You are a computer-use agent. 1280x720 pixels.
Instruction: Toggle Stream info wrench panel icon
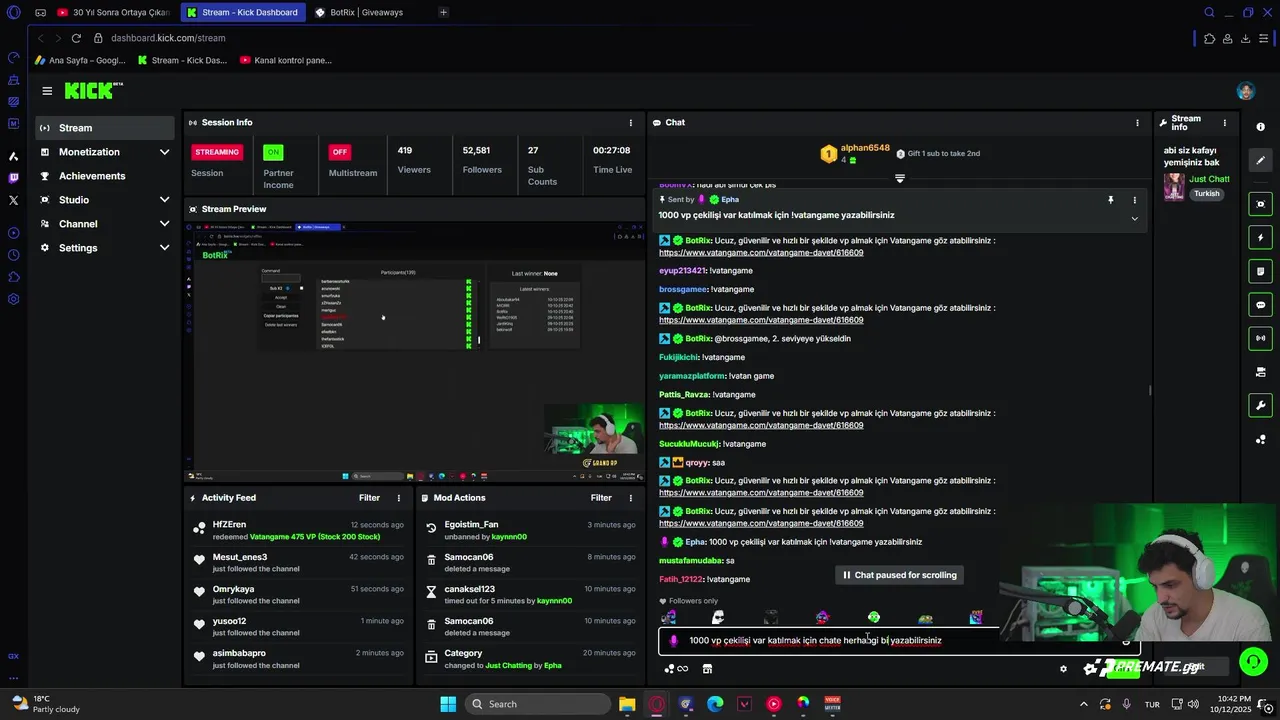click(x=1260, y=405)
